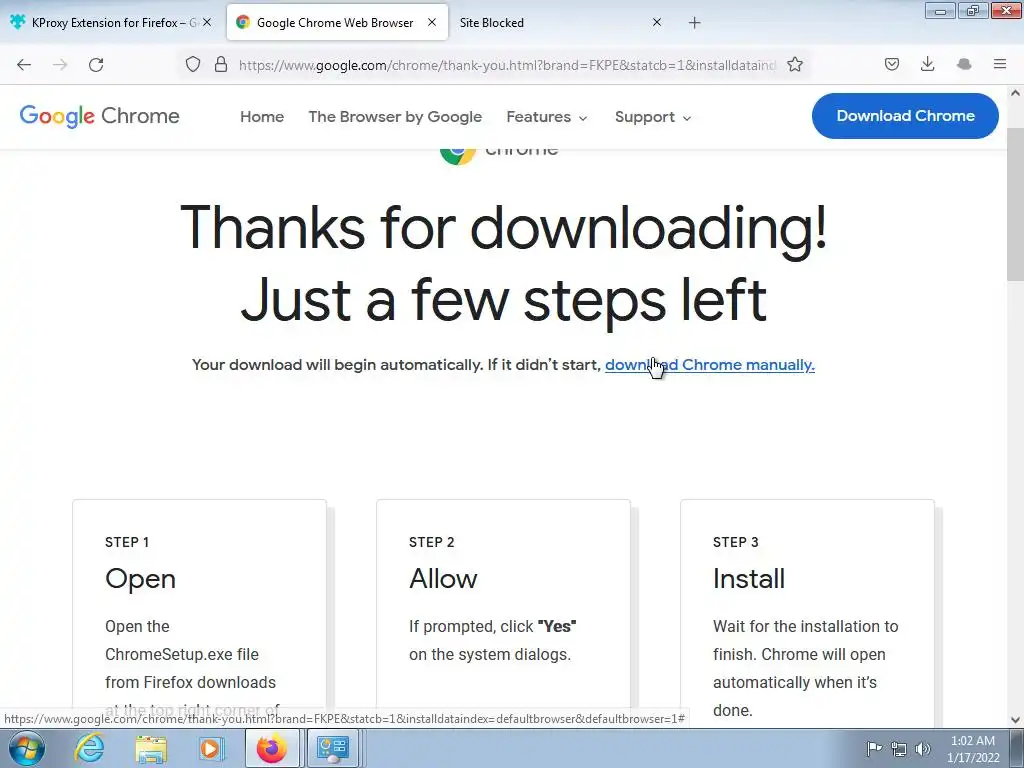Click the forward navigation arrow
The height and width of the screenshot is (768, 1024).
coord(60,65)
